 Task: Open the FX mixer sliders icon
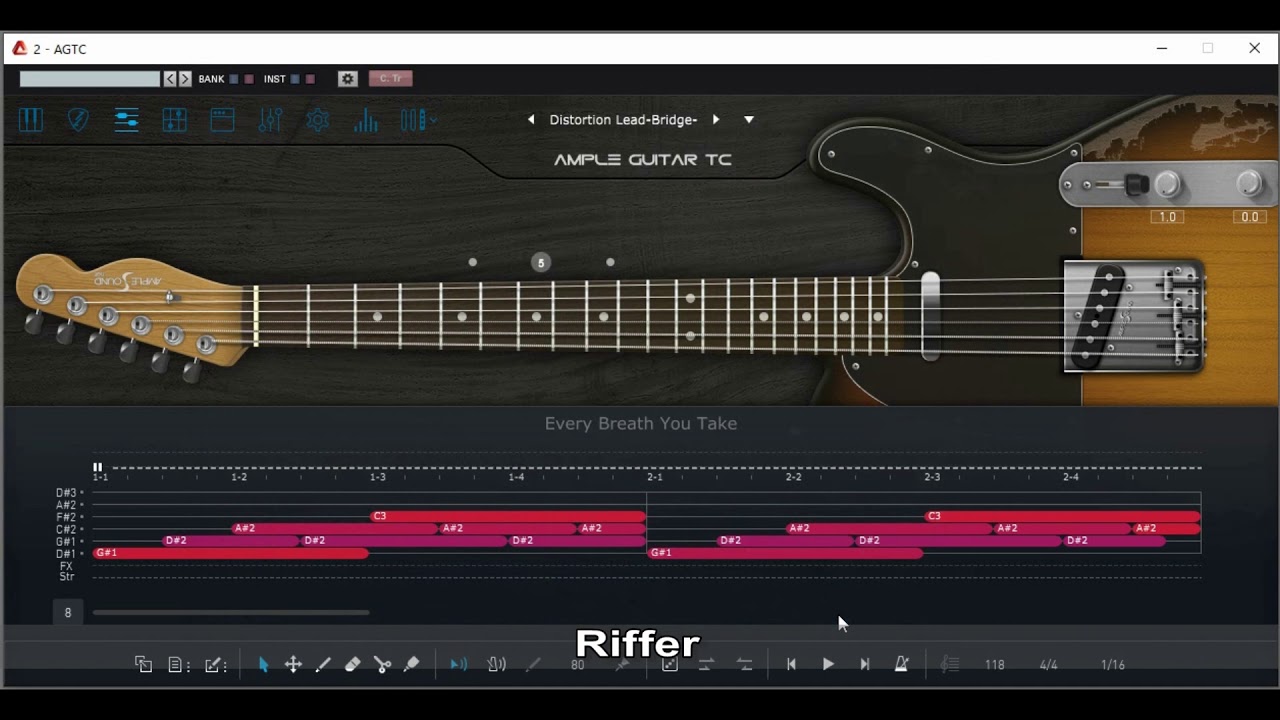(270, 120)
